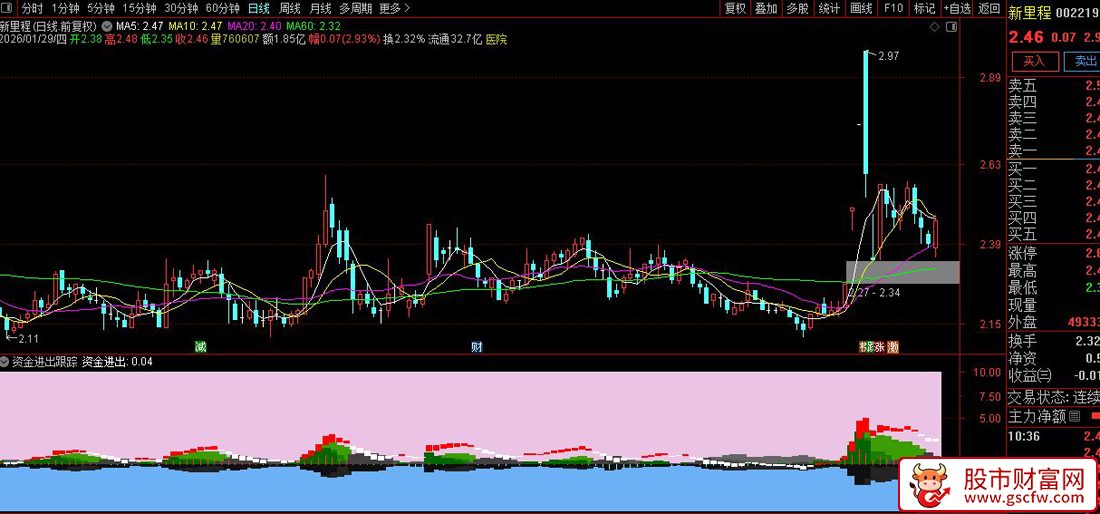The height and width of the screenshot is (514, 1100).
Task: Click the 资金进出: 0.04 value label
Action: click(117, 362)
